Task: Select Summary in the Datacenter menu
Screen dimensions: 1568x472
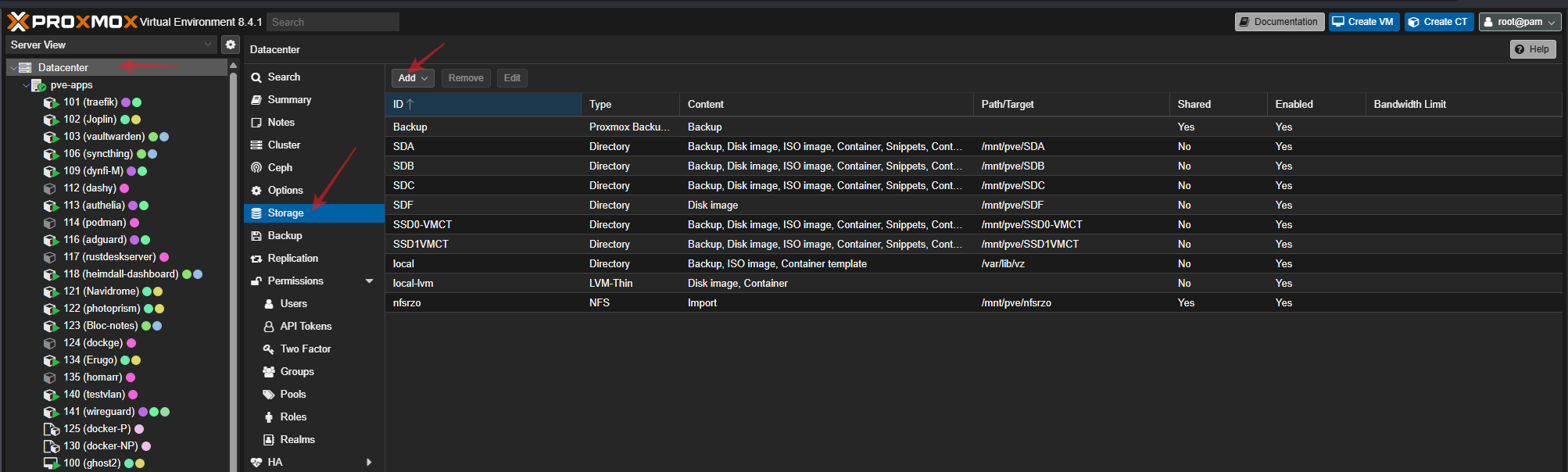Action: 289,100
